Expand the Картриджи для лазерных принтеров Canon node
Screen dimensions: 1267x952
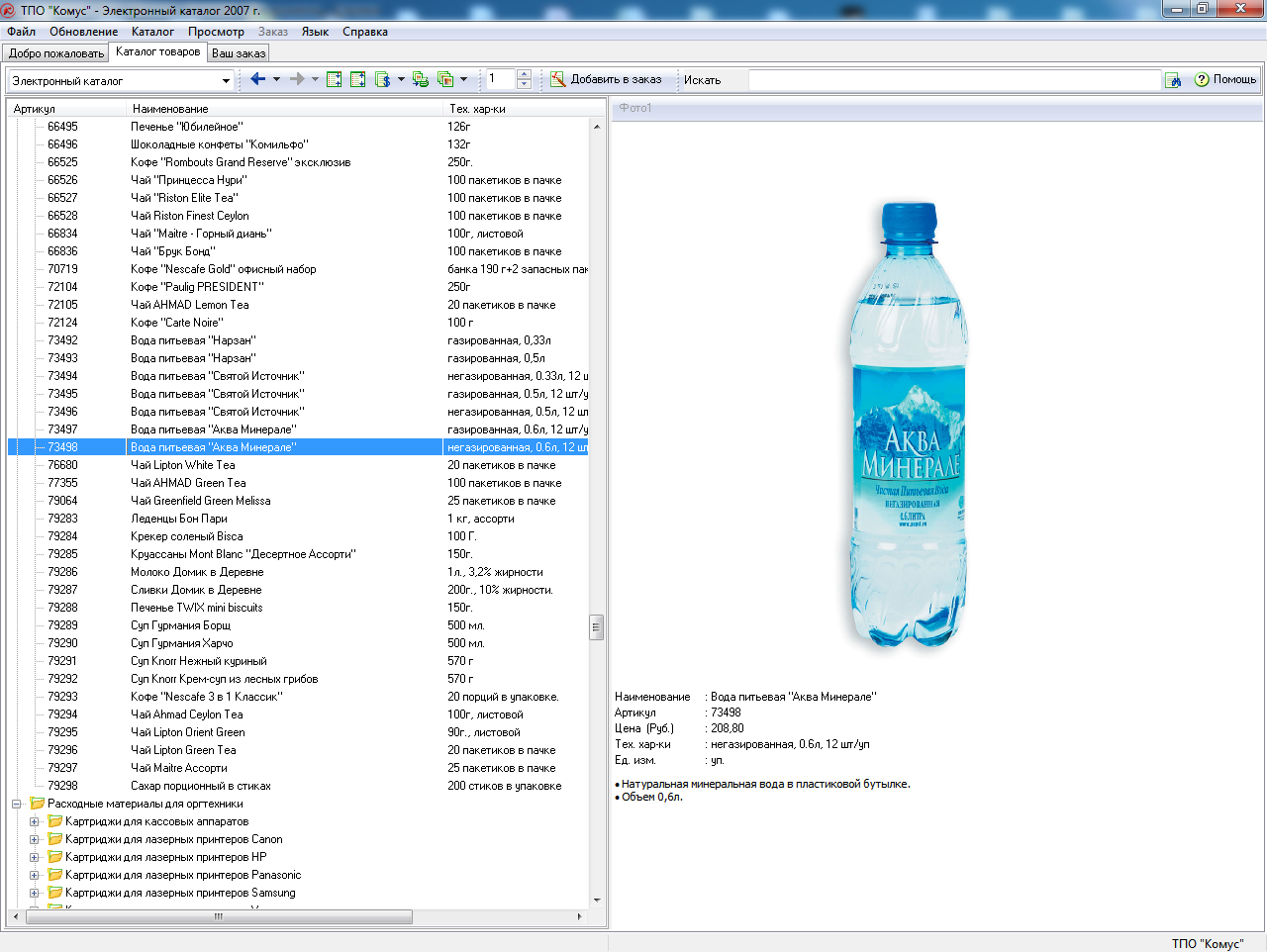35,839
